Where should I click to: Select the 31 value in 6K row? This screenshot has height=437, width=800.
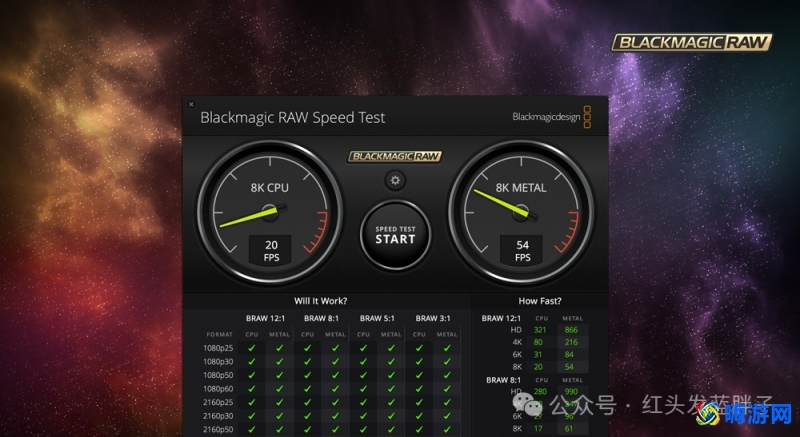pos(538,354)
